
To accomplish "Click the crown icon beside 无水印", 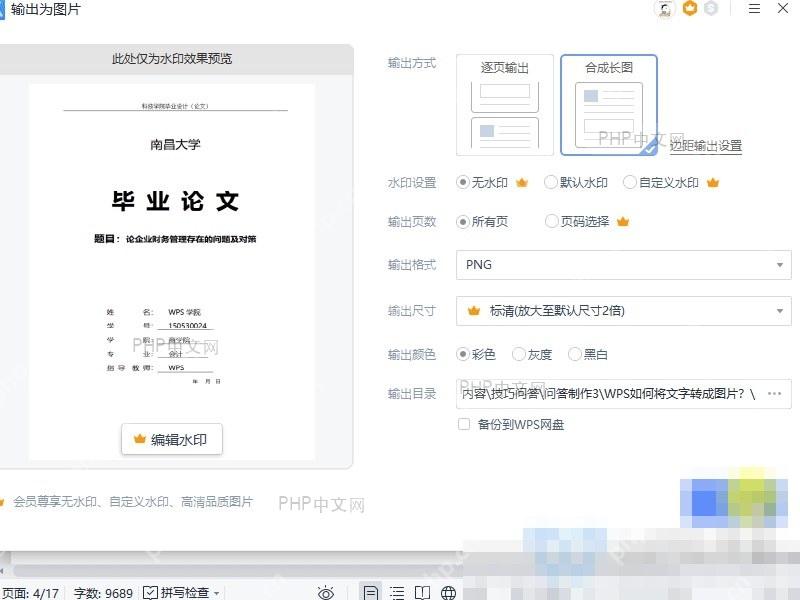I will pos(521,182).
